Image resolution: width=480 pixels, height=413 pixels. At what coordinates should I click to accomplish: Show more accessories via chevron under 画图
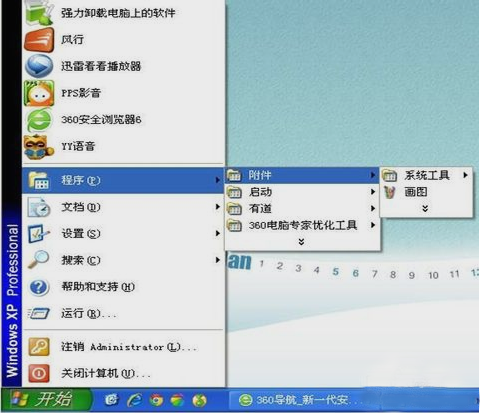pyautogui.click(x=425, y=209)
